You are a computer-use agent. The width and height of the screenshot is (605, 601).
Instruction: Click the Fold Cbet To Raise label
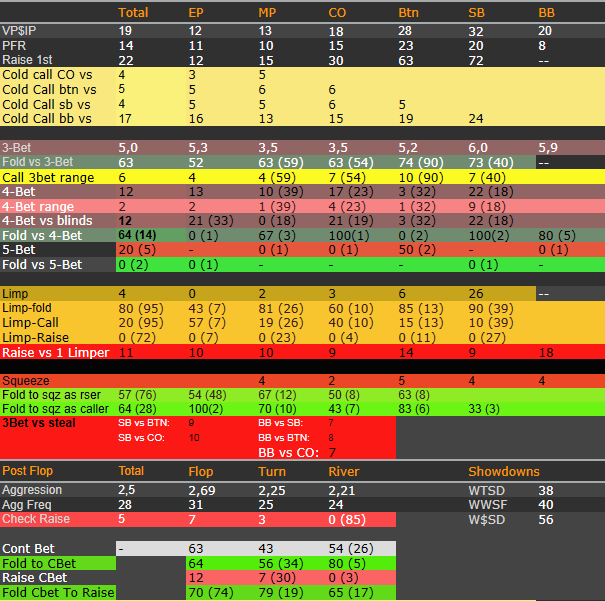(58, 593)
